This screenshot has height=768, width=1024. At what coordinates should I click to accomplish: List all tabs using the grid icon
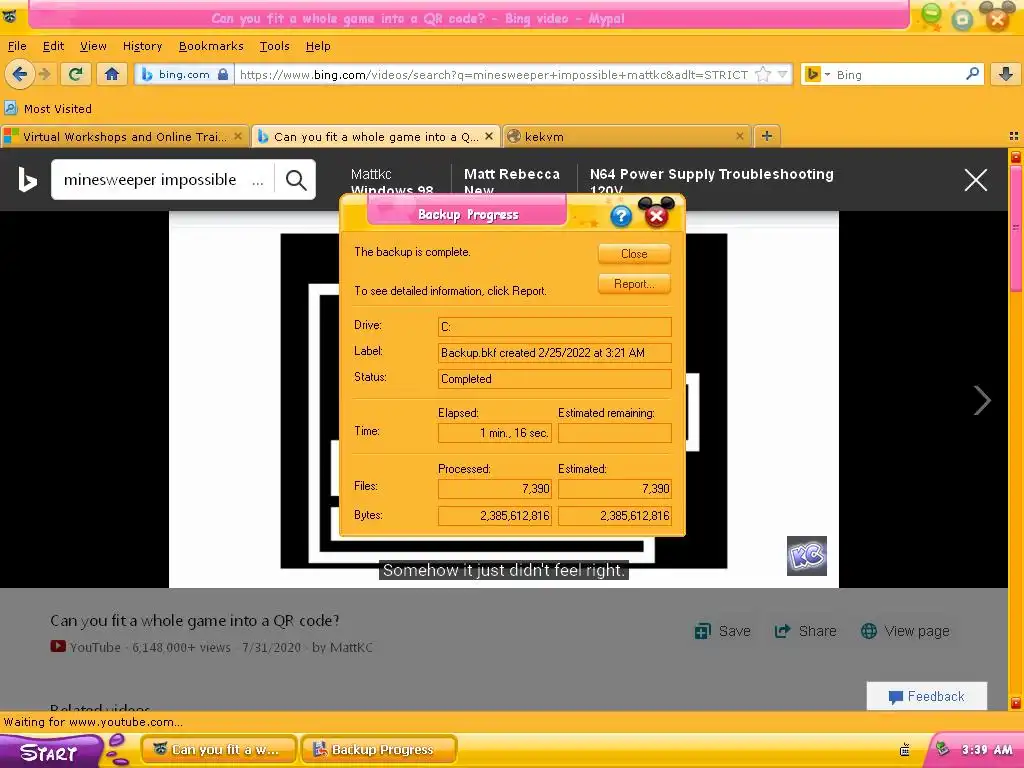click(1014, 136)
